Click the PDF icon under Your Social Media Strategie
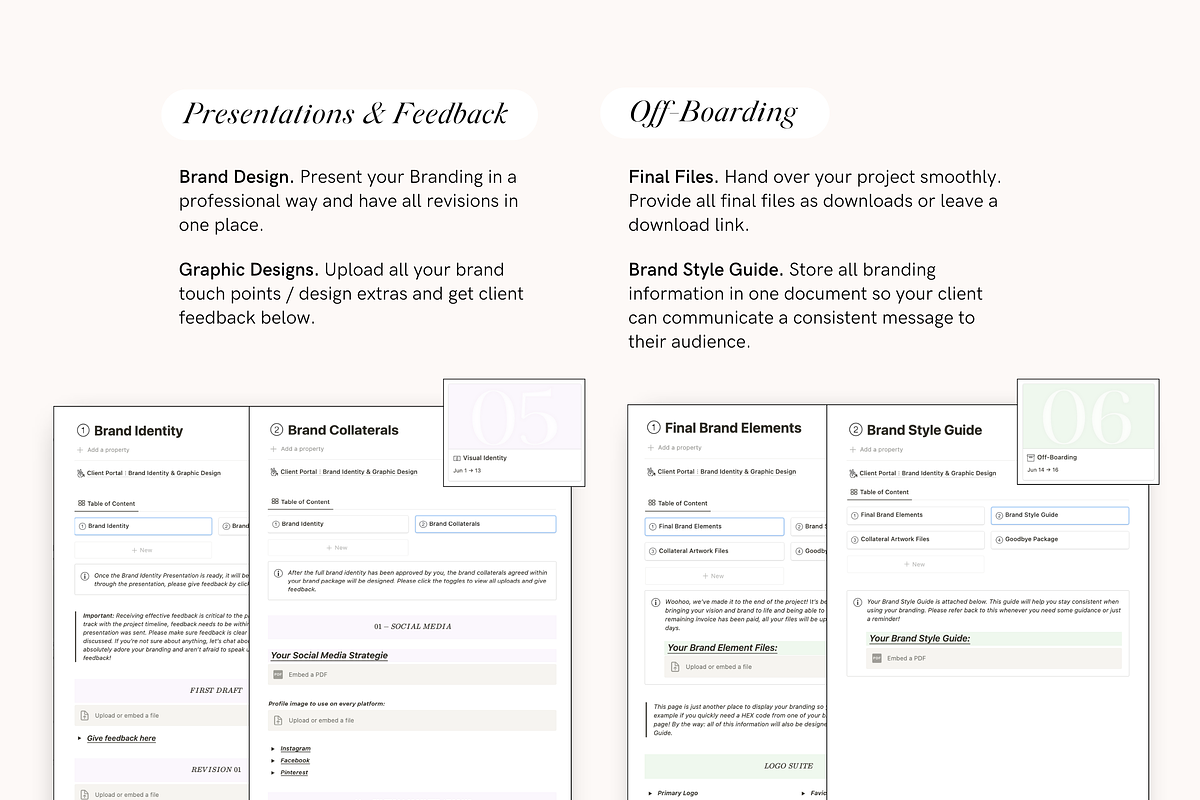 tap(279, 675)
